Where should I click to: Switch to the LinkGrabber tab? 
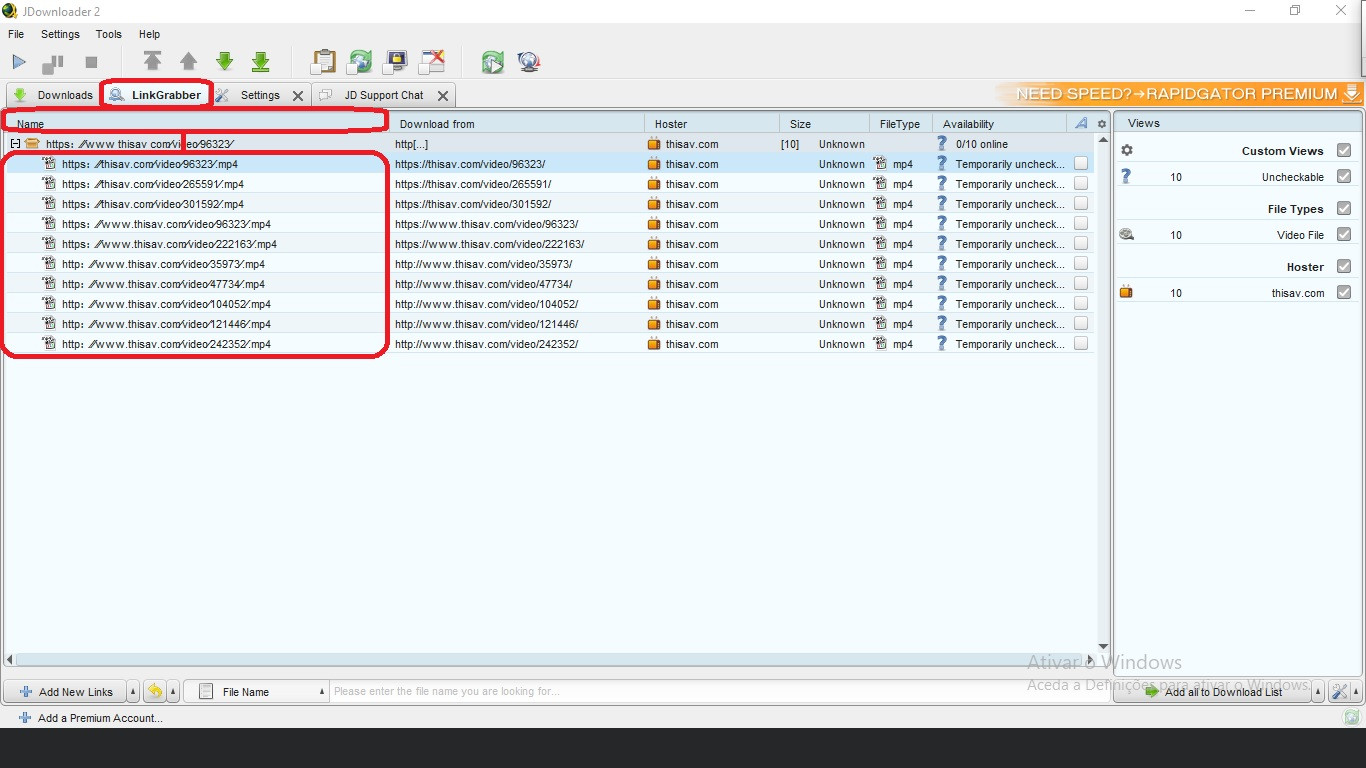pos(156,95)
